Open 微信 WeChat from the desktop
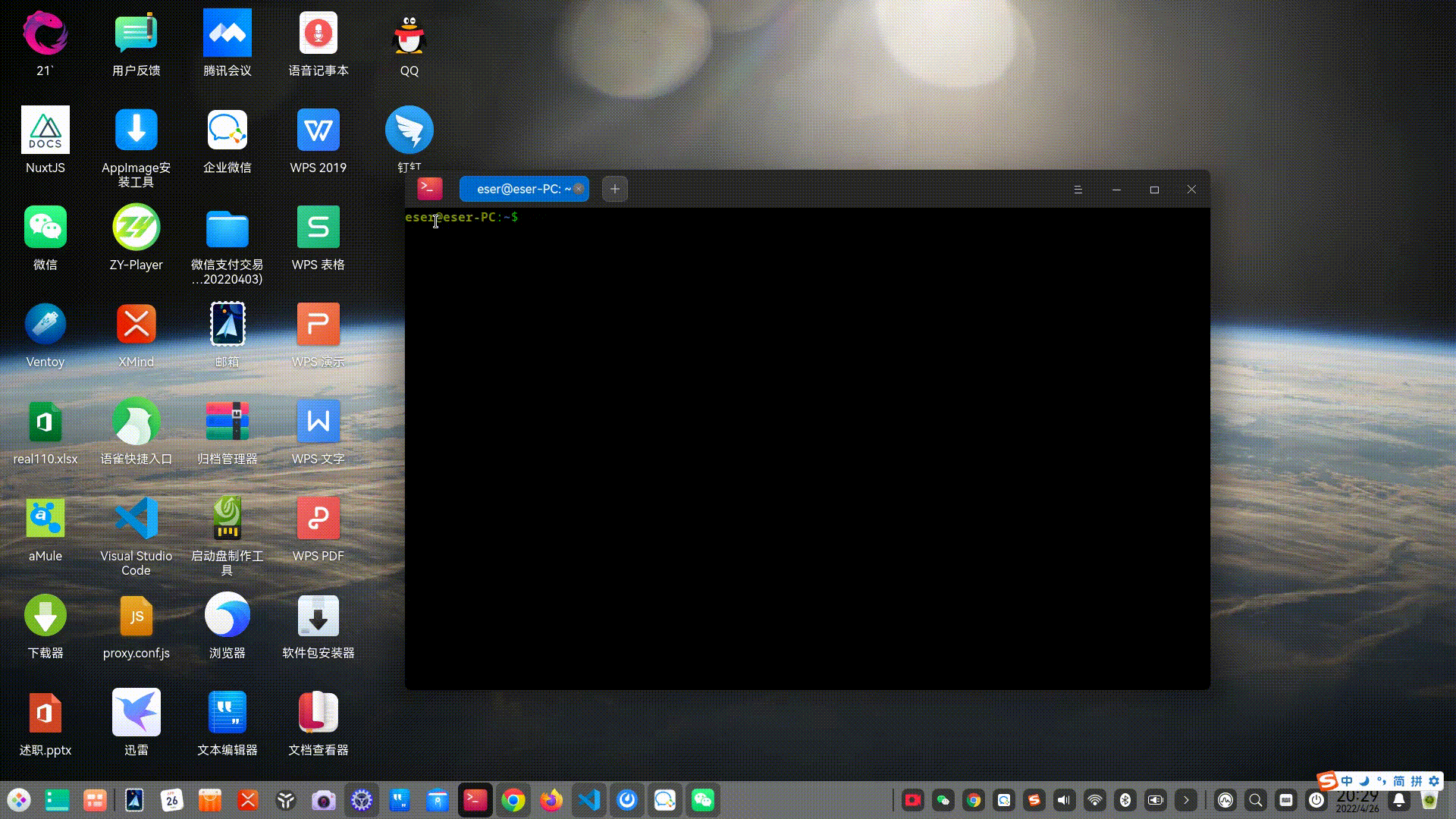The image size is (1456, 819). pos(45,226)
